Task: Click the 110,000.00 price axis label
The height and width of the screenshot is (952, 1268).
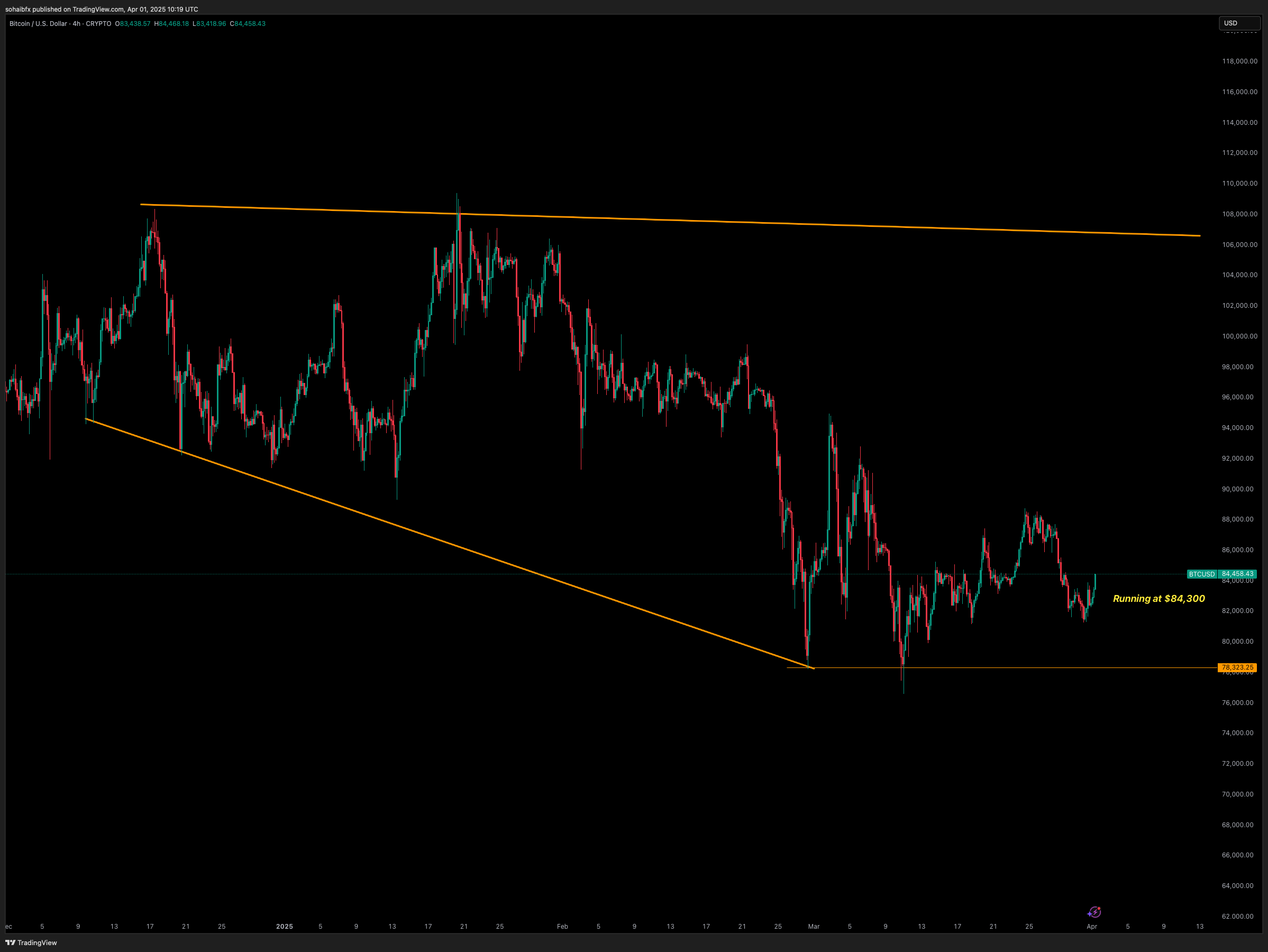Action: 1240,184
